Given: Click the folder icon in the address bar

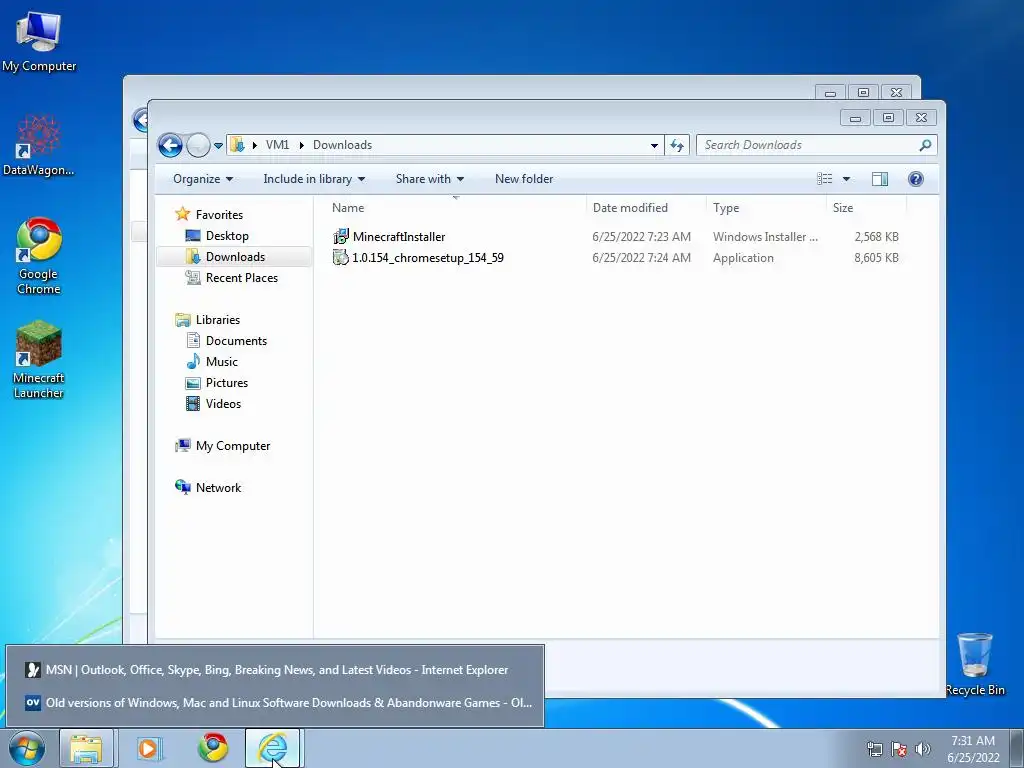Looking at the screenshot, I should pos(238,145).
